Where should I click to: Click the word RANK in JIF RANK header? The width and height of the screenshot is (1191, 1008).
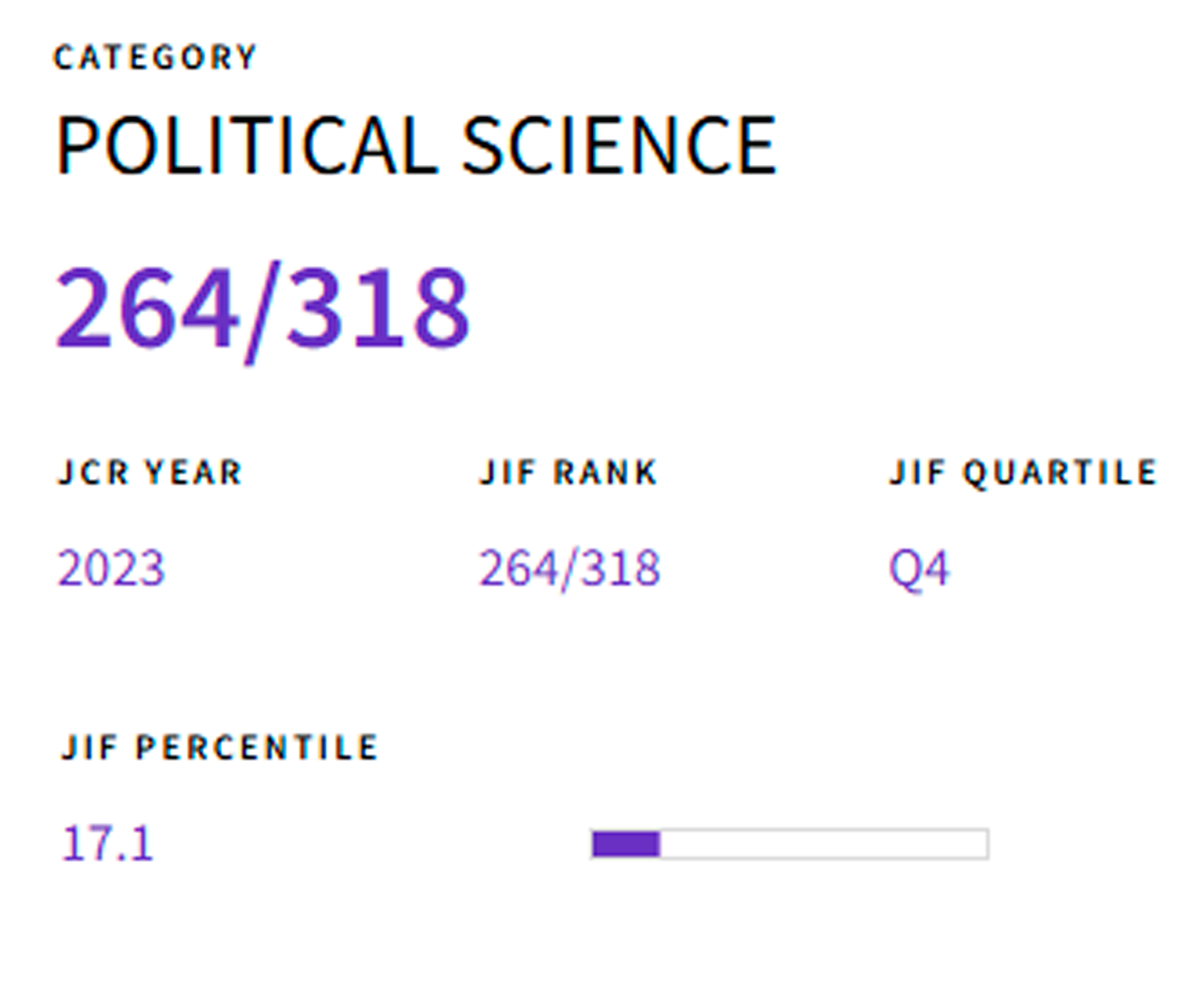click(x=605, y=472)
